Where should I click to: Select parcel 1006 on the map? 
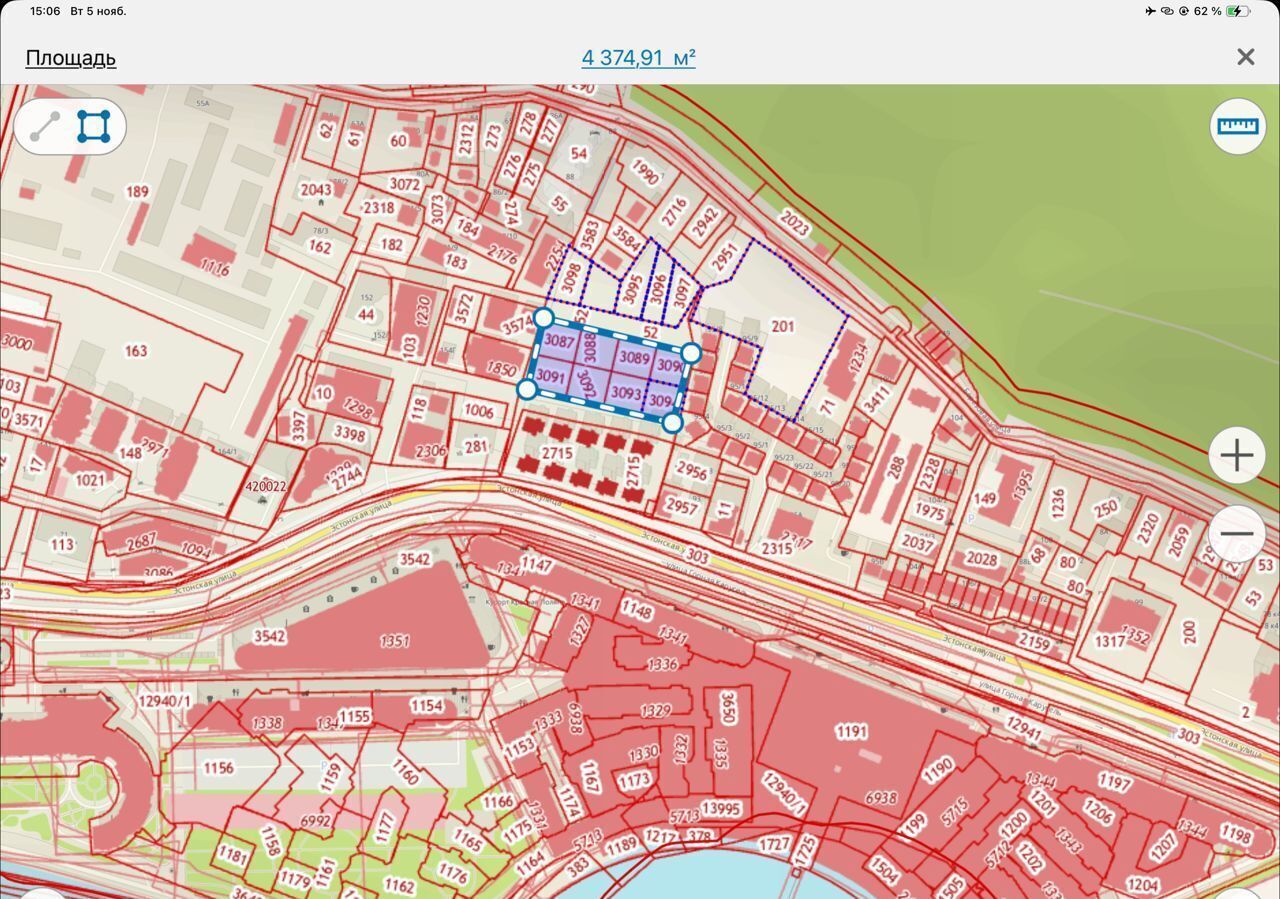click(x=479, y=411)
